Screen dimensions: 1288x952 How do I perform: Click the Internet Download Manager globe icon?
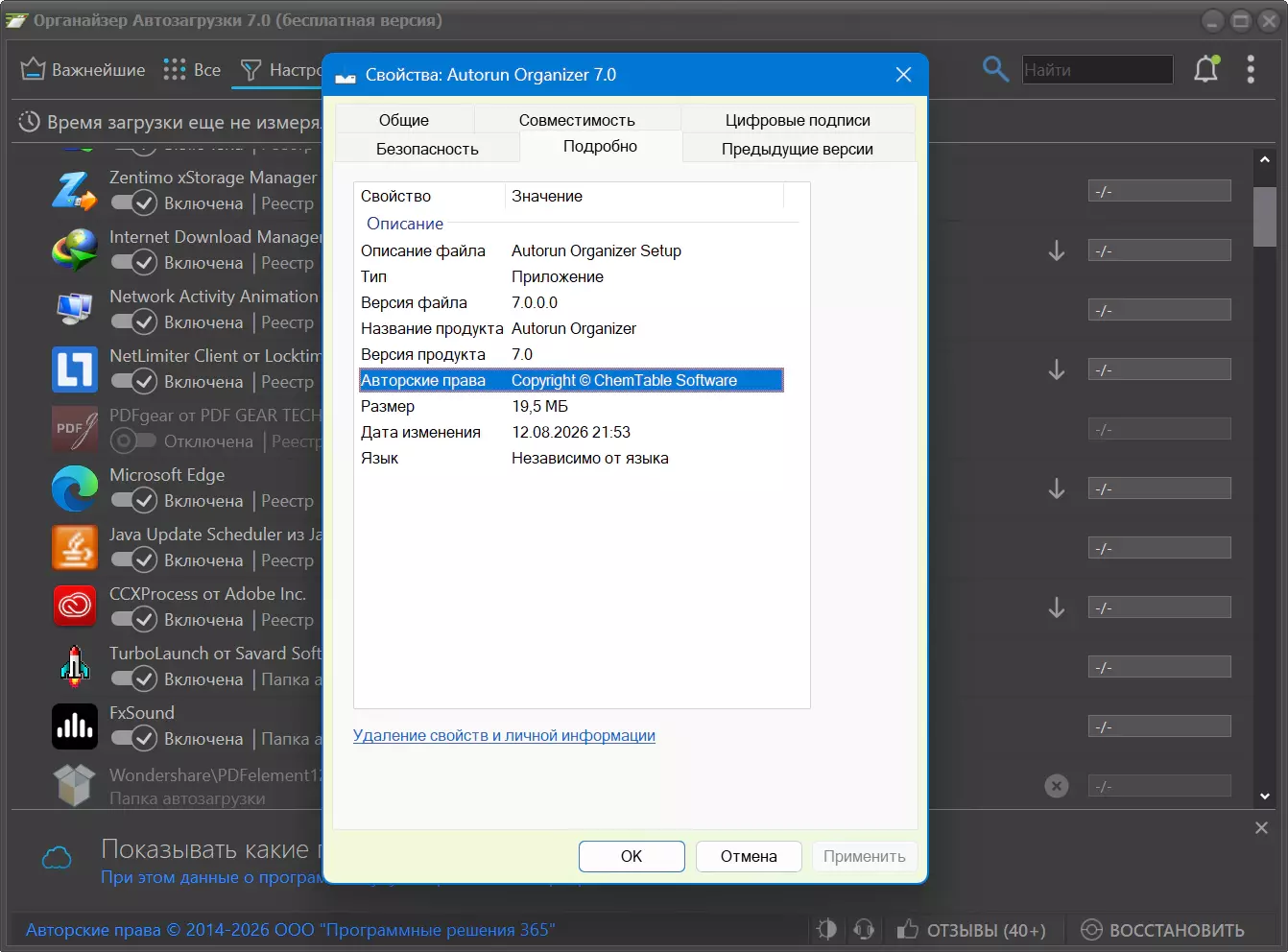pyautogui.click(x=74, y=250)
